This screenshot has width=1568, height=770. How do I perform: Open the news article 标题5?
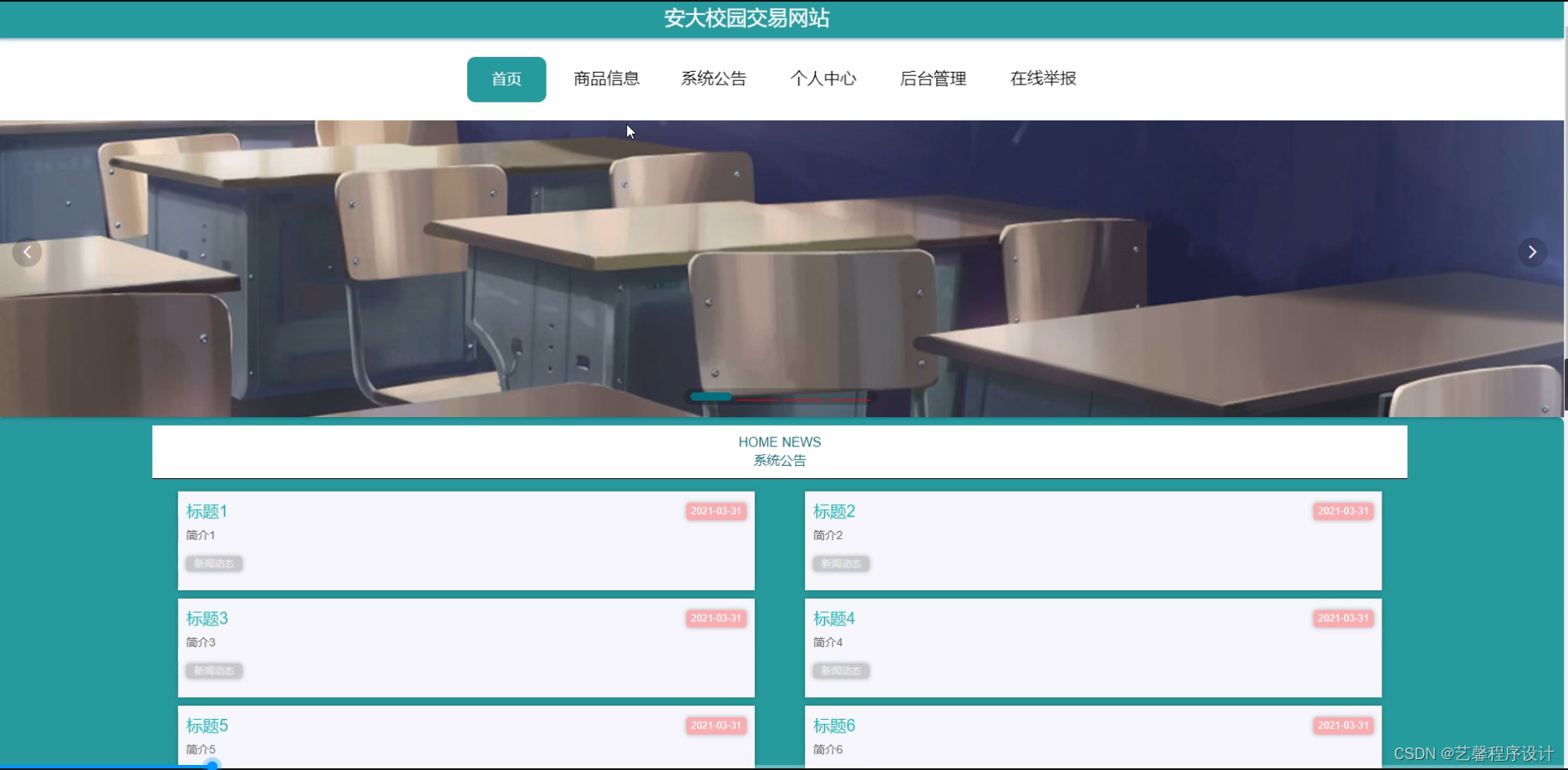206,725
